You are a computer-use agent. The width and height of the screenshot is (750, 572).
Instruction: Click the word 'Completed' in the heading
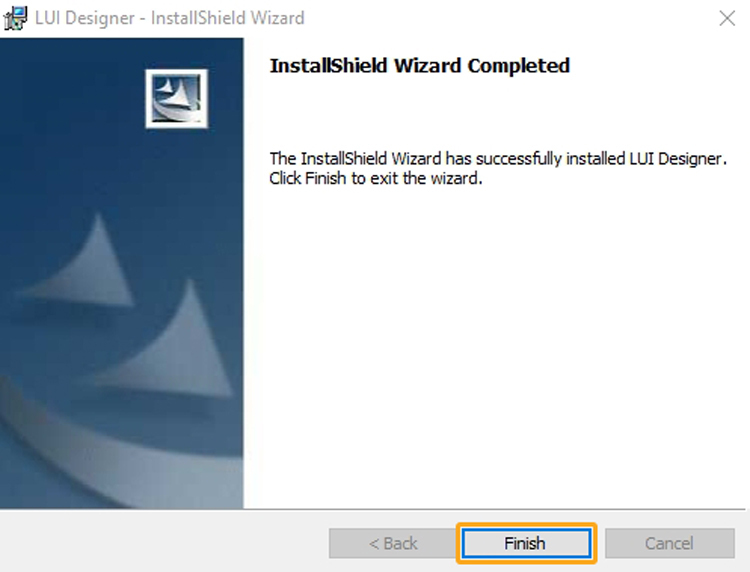point(519,66)
